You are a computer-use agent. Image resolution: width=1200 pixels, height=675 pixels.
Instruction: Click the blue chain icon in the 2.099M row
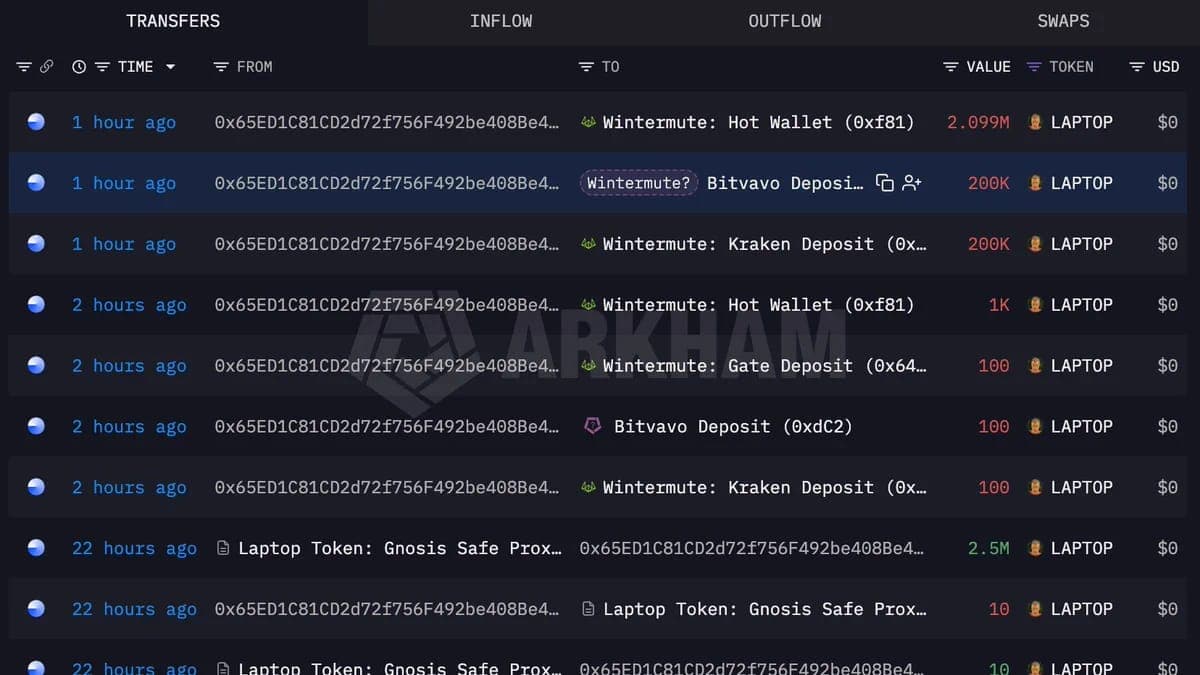coord(36,122)
